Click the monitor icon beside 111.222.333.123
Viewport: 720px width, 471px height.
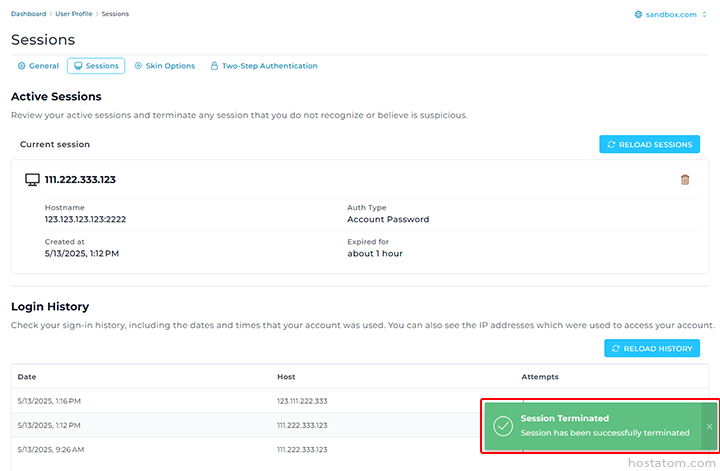(32, 180)
